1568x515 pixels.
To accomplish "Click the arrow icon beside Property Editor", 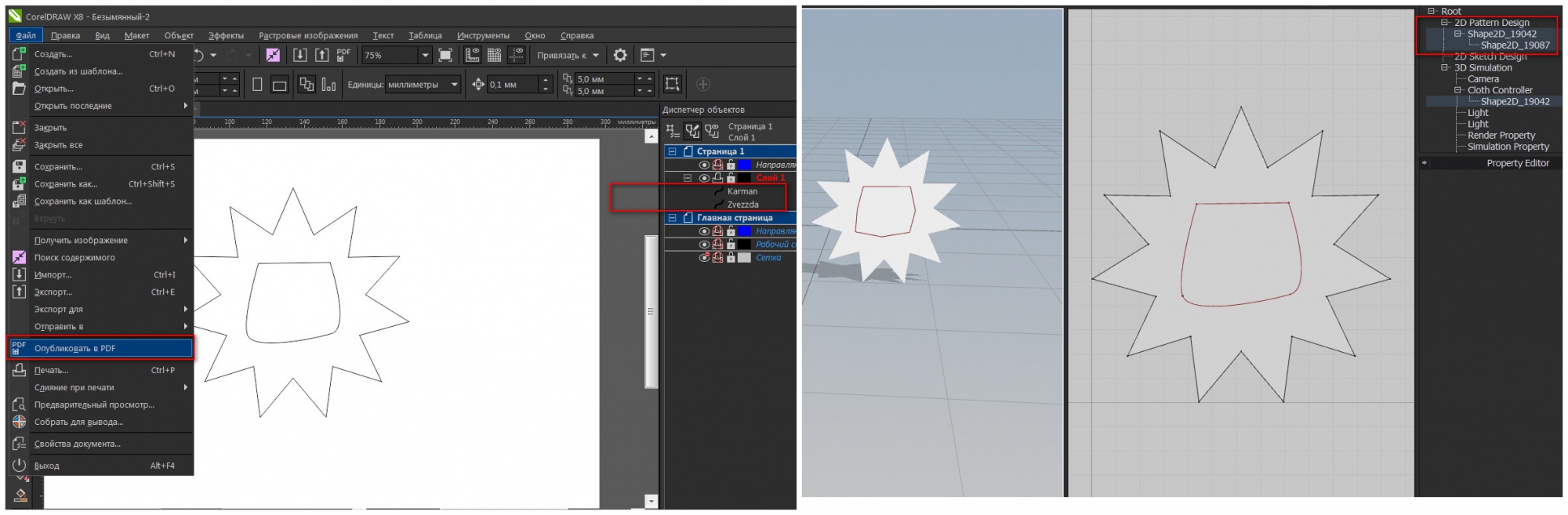I will coord(1425,163).
